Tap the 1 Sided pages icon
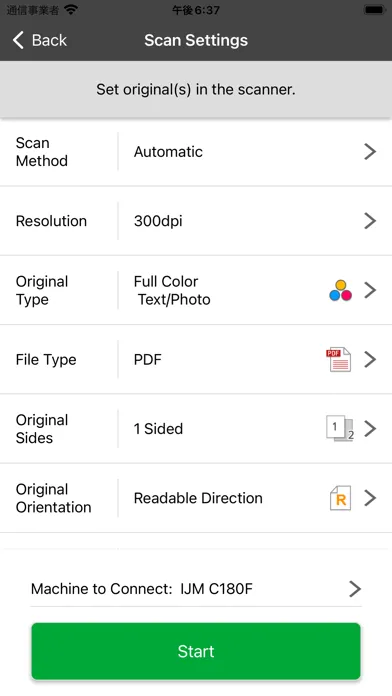 (340, 429)
